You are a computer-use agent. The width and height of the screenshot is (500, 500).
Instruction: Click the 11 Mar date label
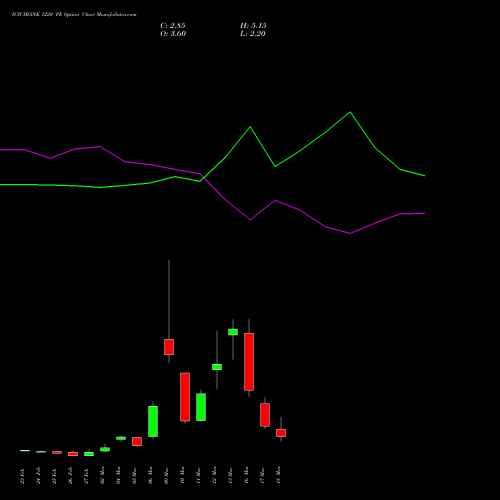pyautogui.click(x=198, y=475)
